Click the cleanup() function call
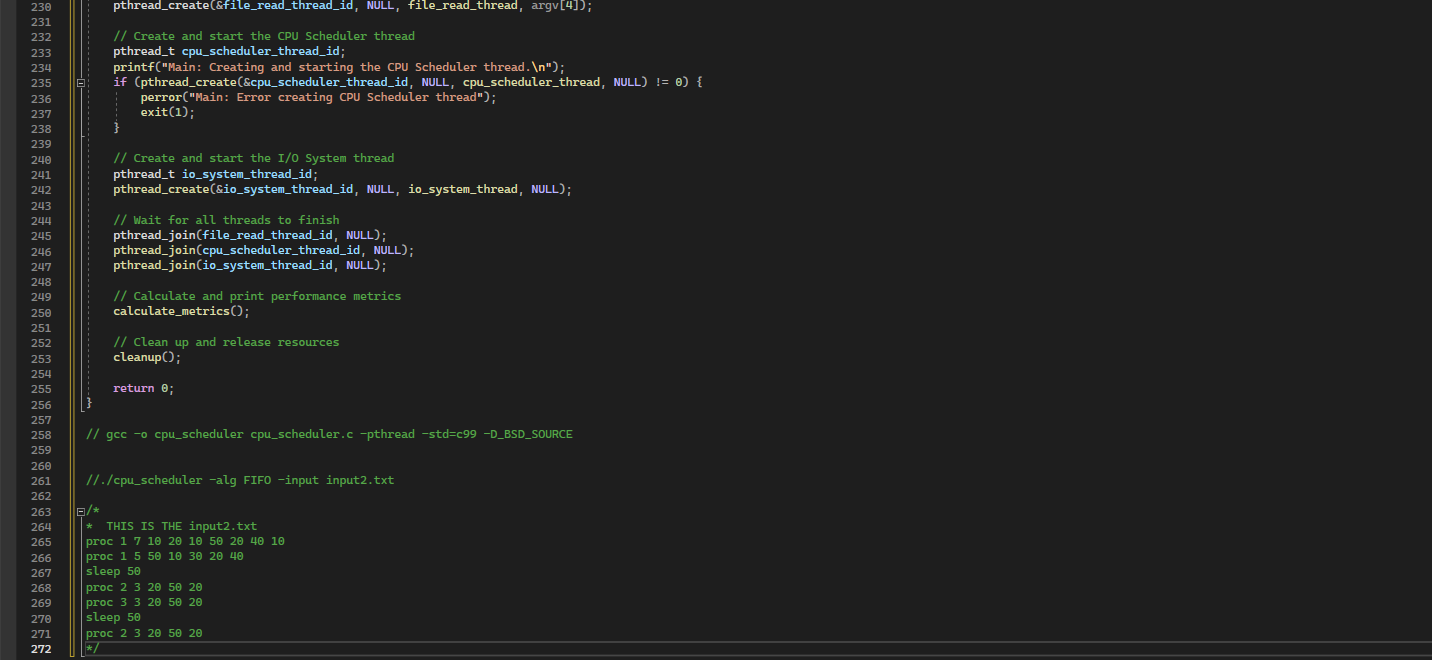 click(145, 356)
